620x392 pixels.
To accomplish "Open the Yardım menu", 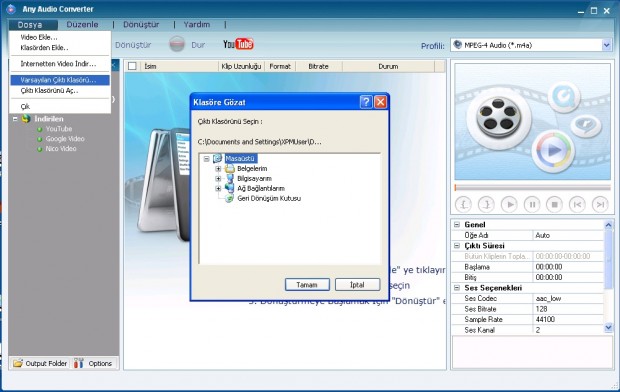I will click(197, 25).
